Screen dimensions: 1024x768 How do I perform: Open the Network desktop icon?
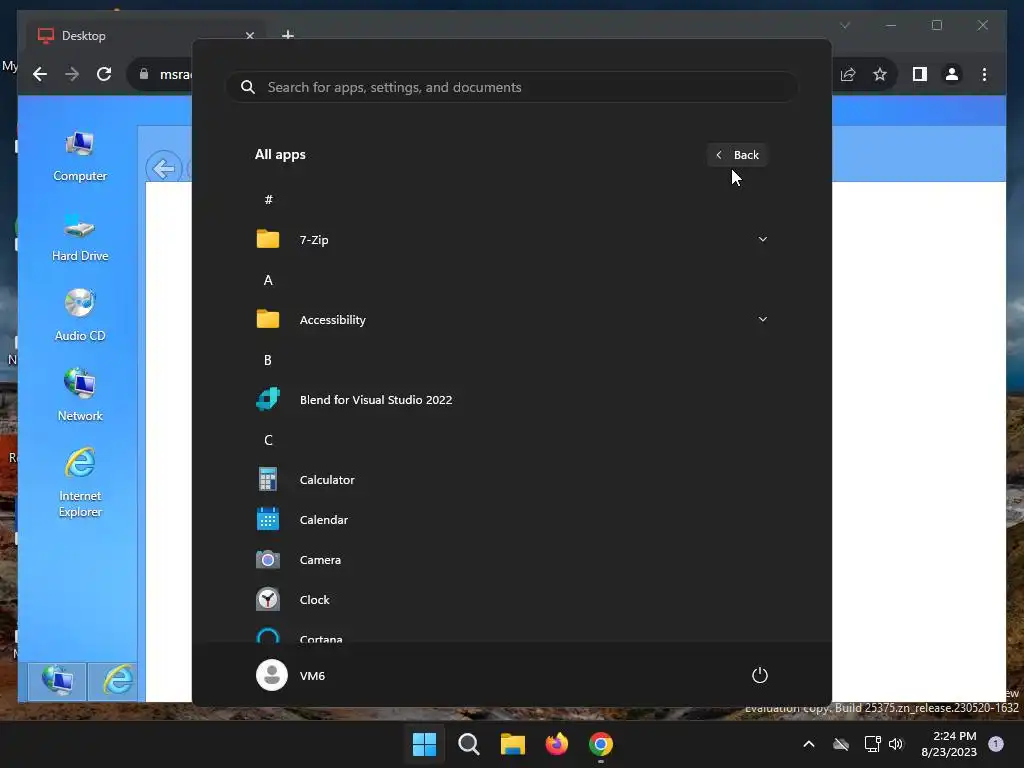pos(80,396)
